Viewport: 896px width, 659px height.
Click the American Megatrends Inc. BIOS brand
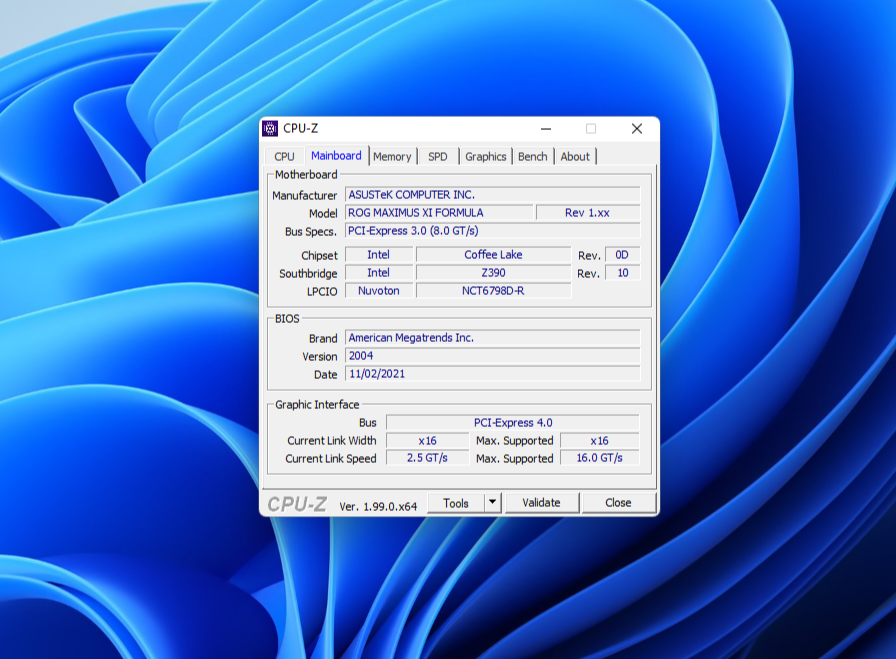(493, 338)
